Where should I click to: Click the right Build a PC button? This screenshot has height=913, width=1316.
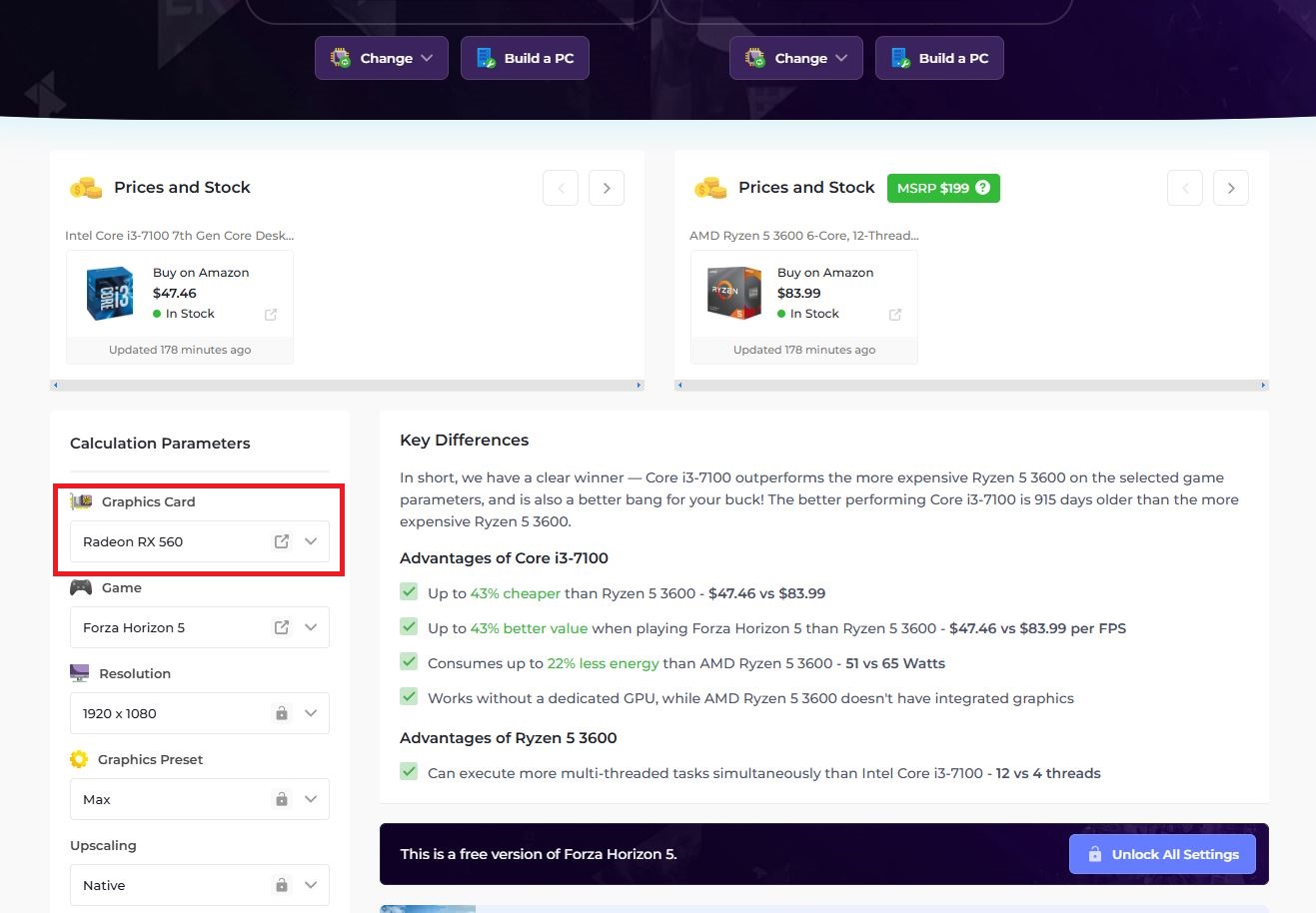[x=939, y=58]
